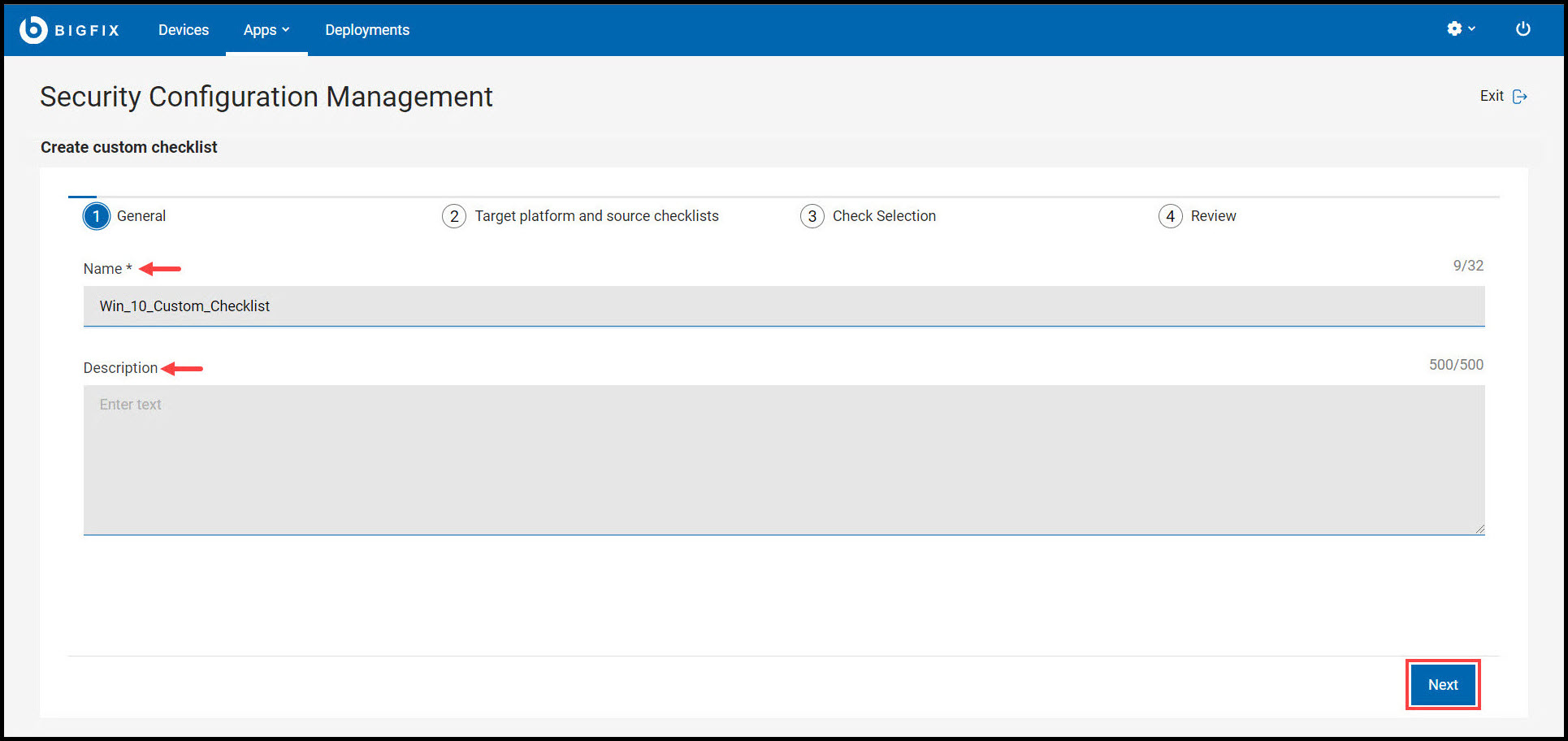Click the Next button

pos(1443,684)
